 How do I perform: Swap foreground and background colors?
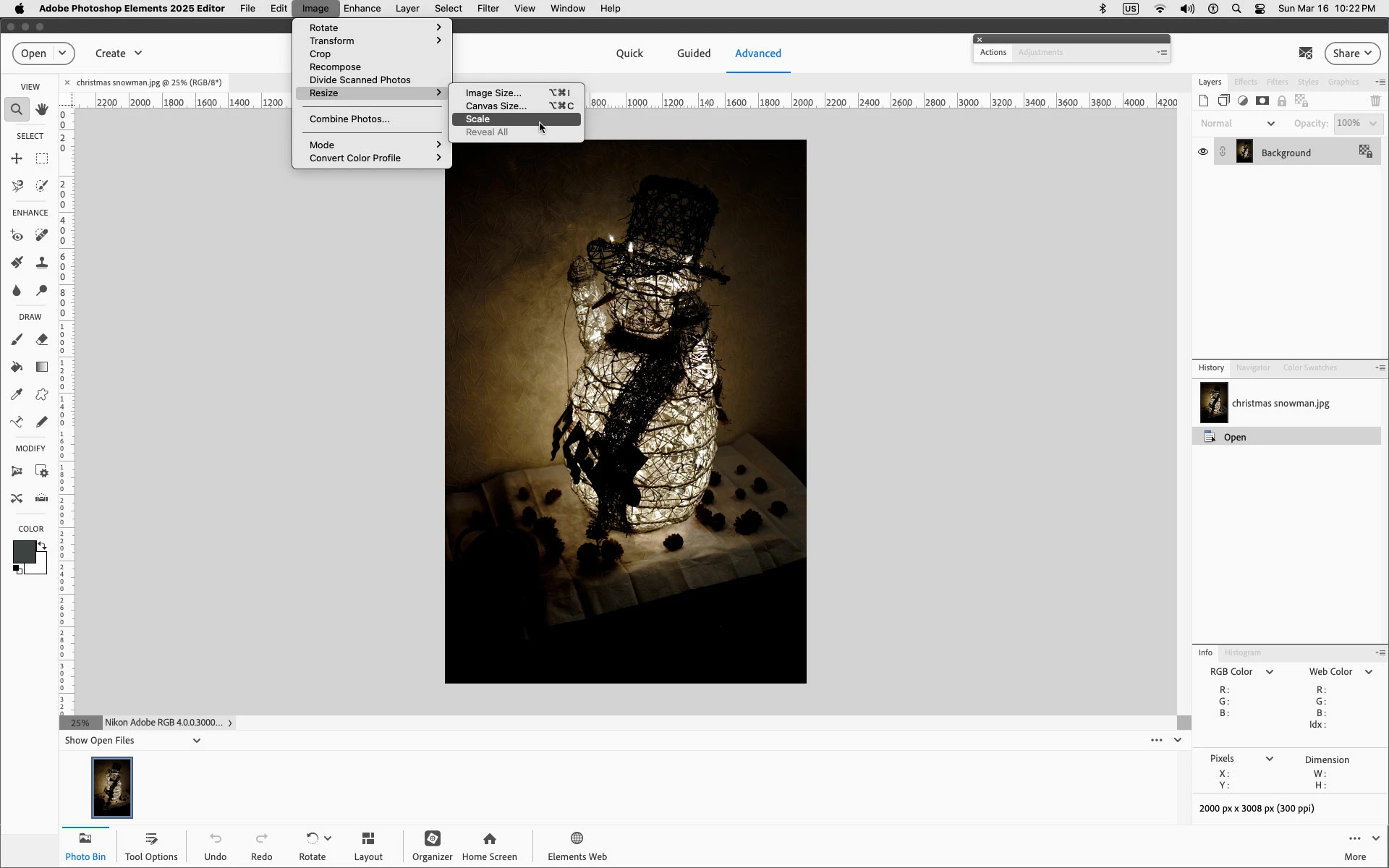click(x=42, y=545)
